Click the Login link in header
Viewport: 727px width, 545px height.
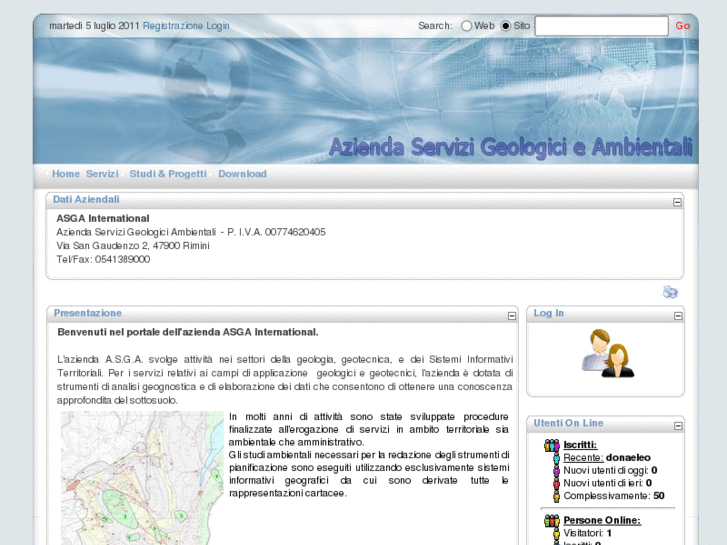[218, 26]
